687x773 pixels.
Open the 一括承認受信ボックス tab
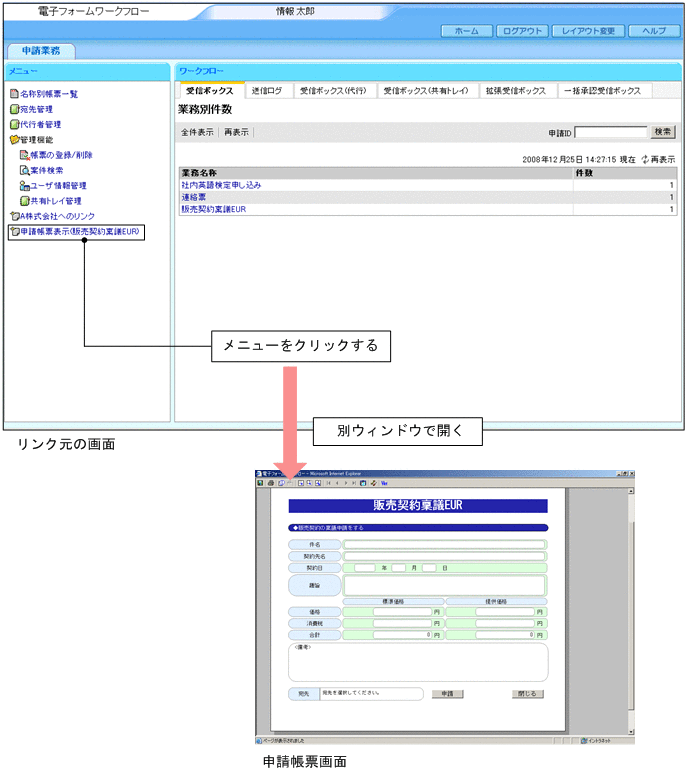click(603, 91)
